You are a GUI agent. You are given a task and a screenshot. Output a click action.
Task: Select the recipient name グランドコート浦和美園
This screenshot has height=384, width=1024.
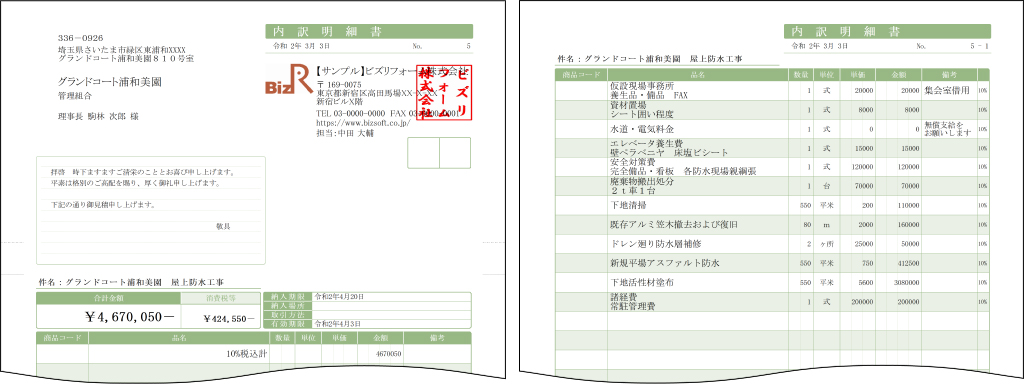tap(110, 82)
